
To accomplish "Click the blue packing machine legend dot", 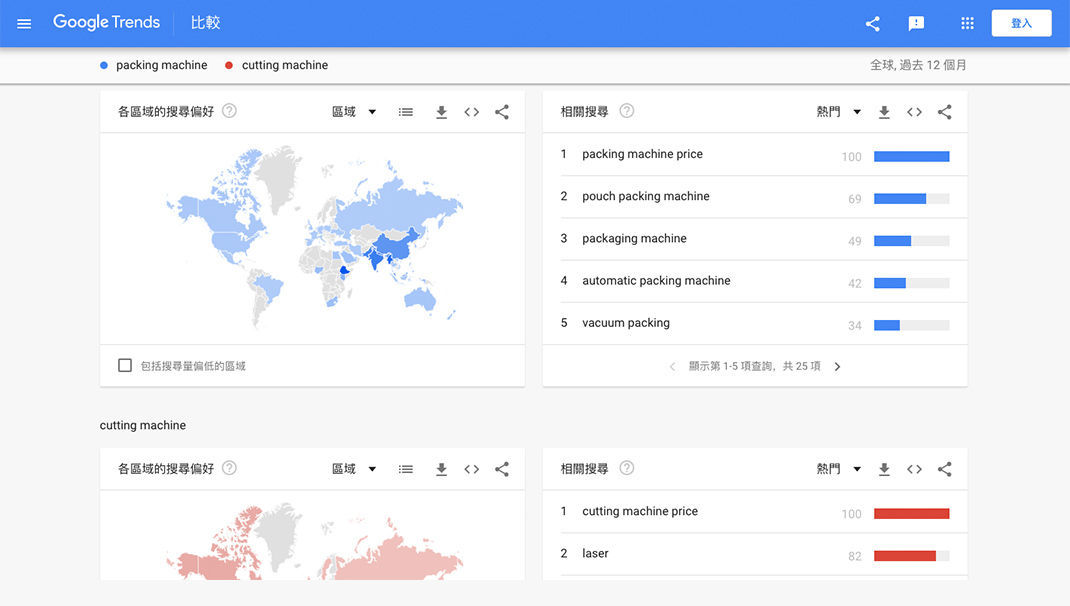I will coord(104,65).
